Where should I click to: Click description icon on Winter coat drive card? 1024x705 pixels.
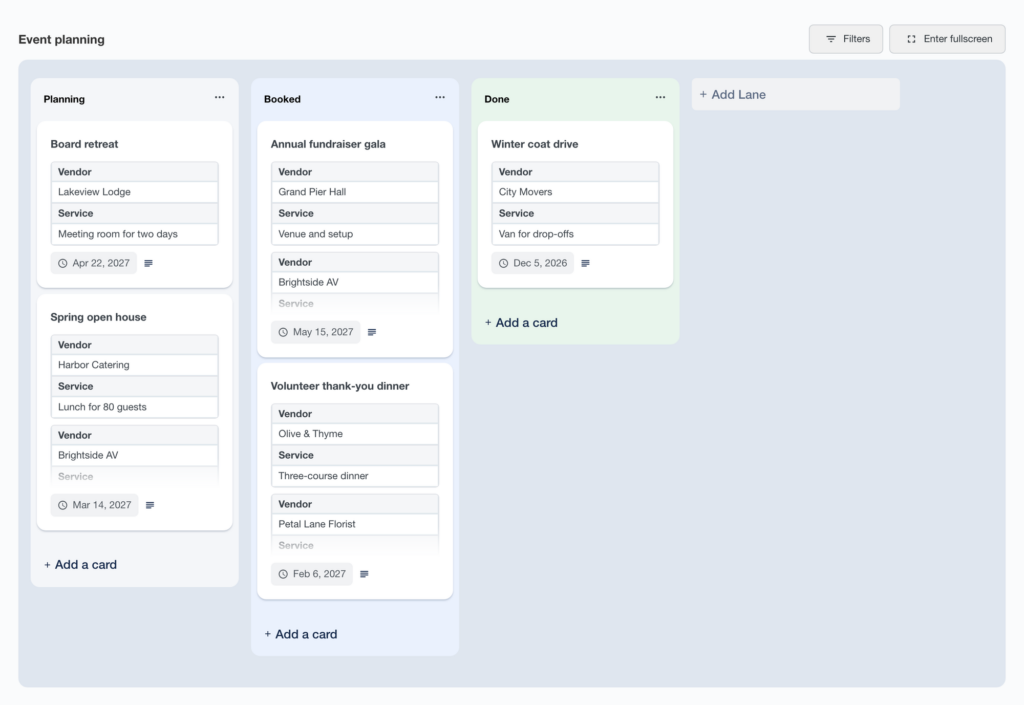(585, 263)
